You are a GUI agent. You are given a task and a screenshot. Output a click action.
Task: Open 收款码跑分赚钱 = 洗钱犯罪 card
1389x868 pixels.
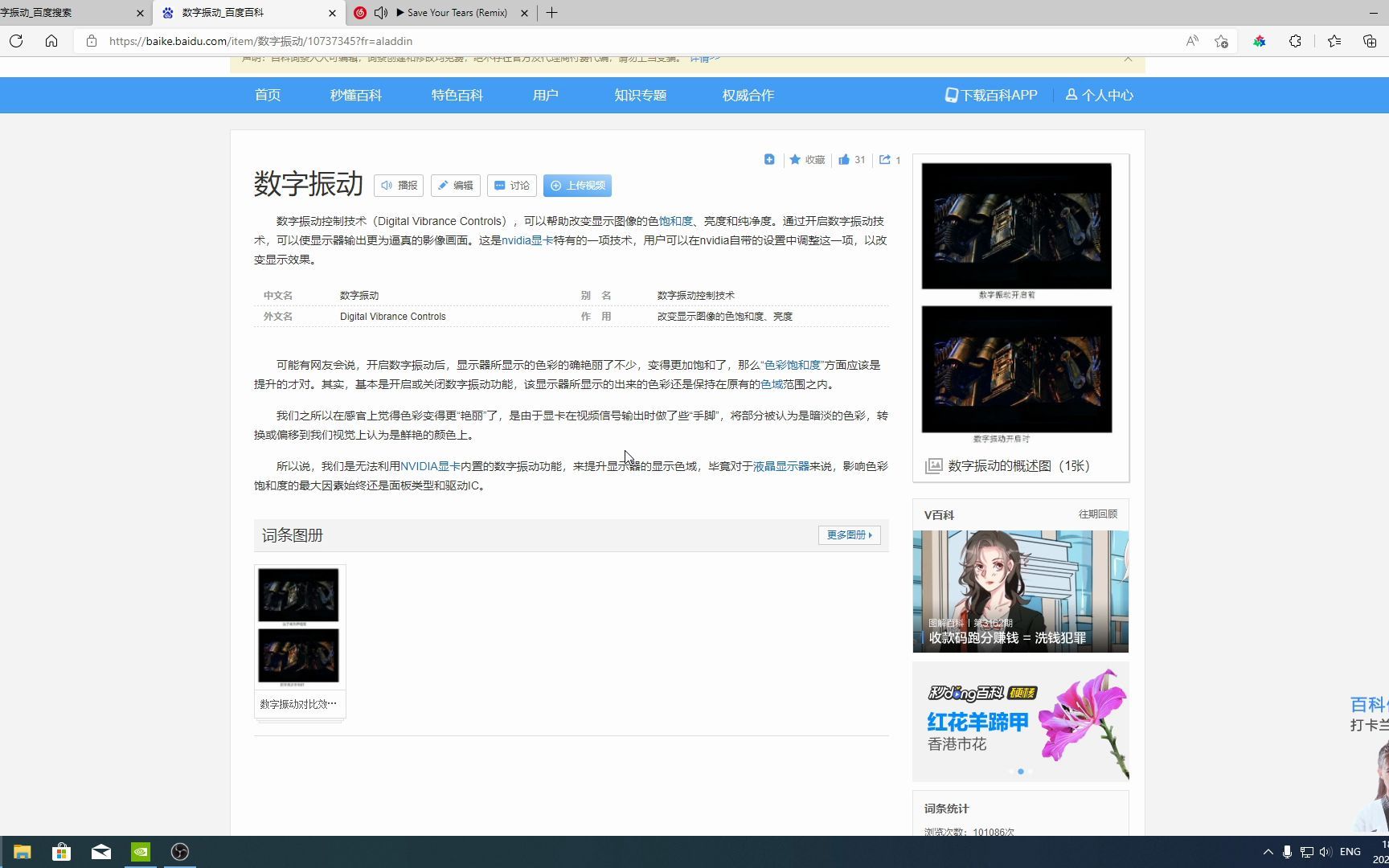[1020, 592]
